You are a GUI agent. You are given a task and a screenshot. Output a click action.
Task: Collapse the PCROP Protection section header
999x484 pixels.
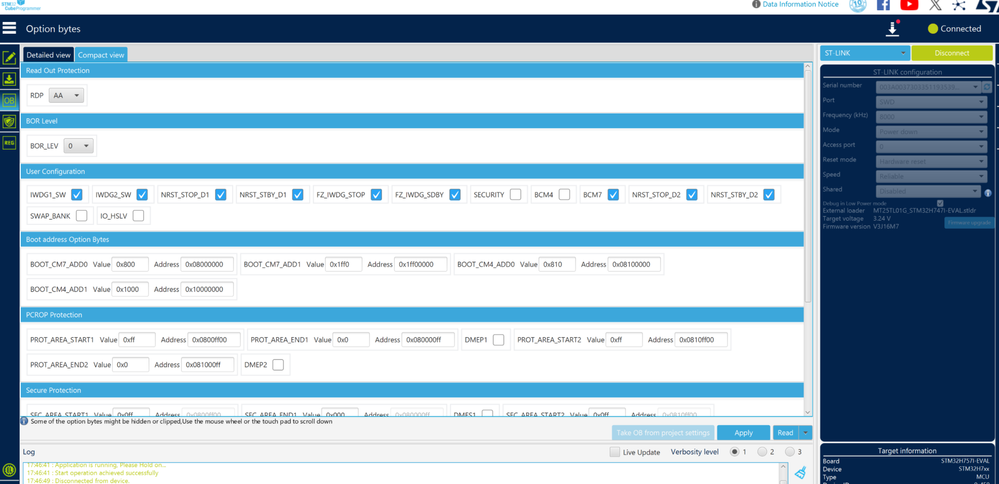click(412, 315)
